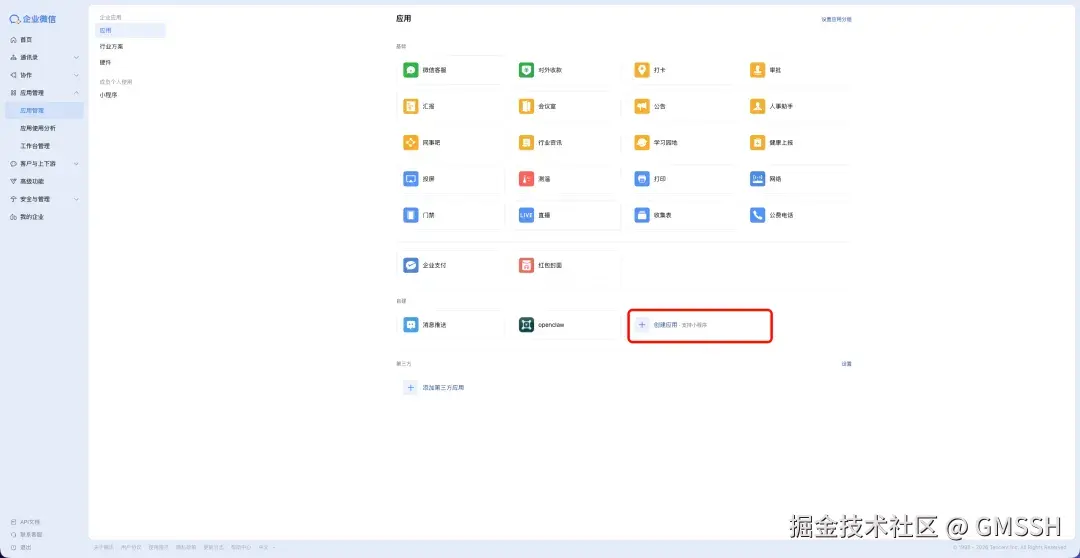Open the 健康上报 health report icon

click(x=758, y=143)
